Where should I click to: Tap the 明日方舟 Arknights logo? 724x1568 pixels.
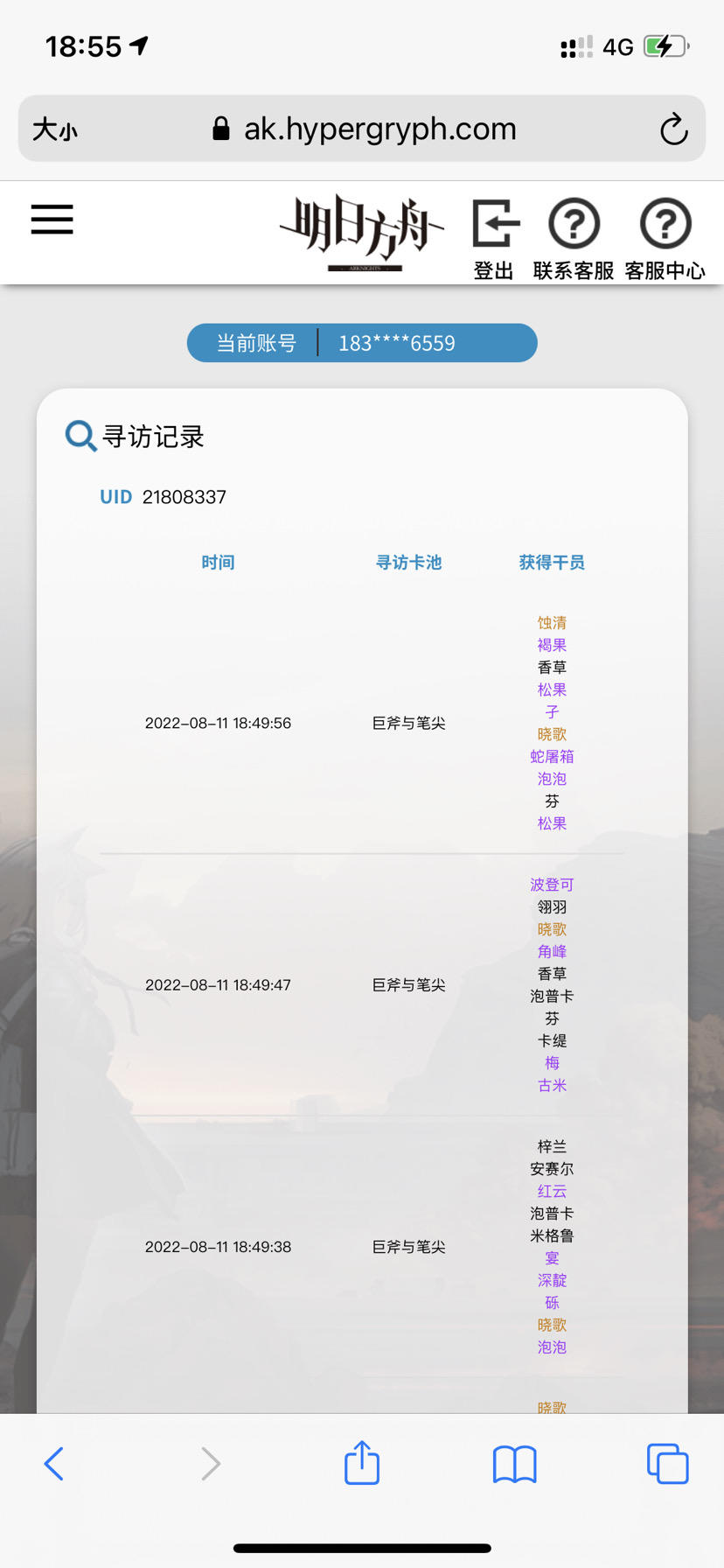click(362, 234)
